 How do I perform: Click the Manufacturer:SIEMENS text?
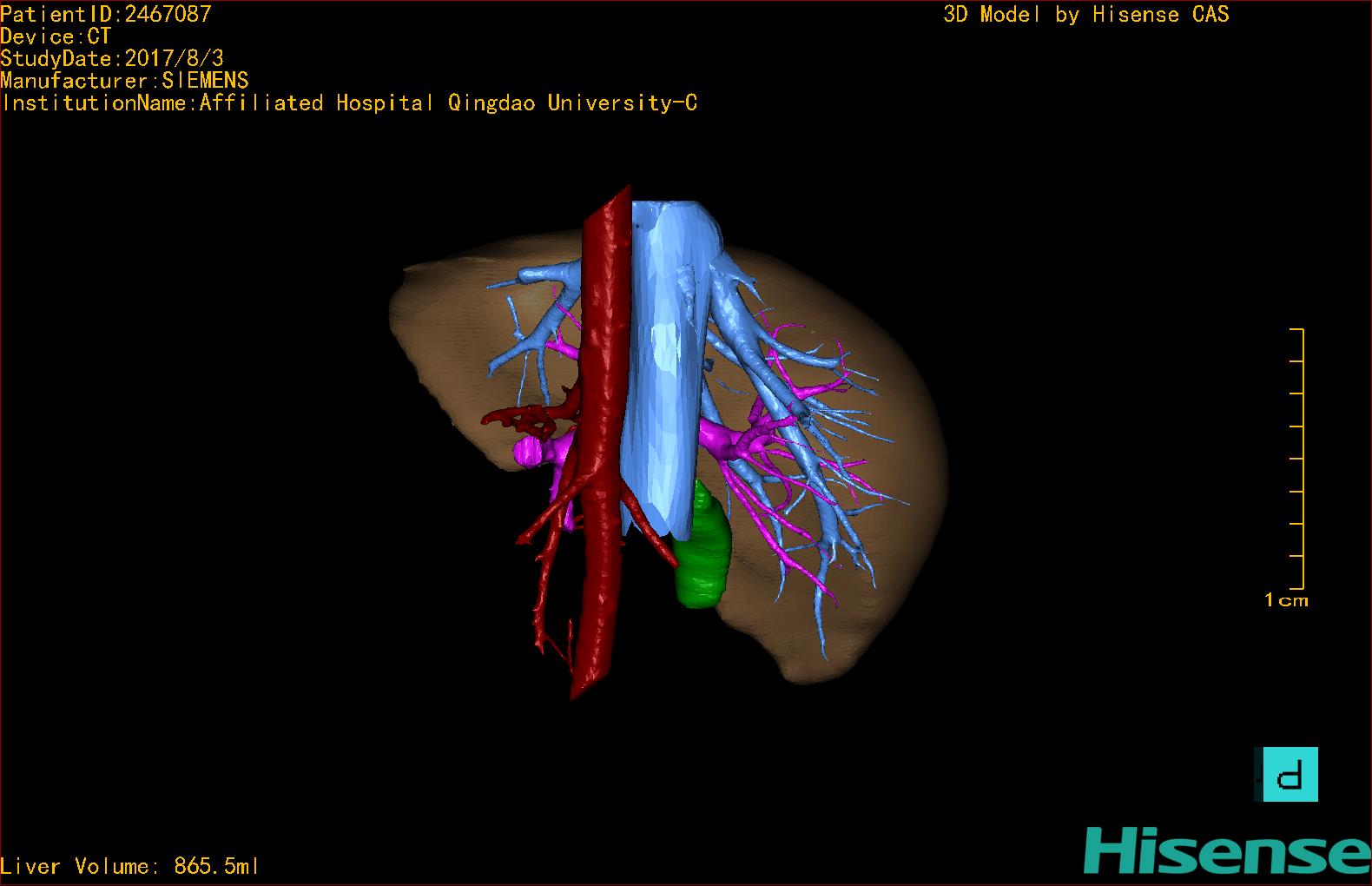(x=124, y=81)
